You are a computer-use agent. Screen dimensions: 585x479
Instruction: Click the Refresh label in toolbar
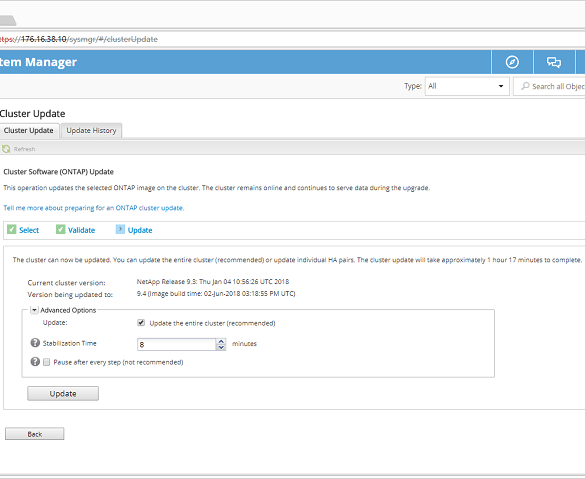pyautogui.click(x=24, y=149)
